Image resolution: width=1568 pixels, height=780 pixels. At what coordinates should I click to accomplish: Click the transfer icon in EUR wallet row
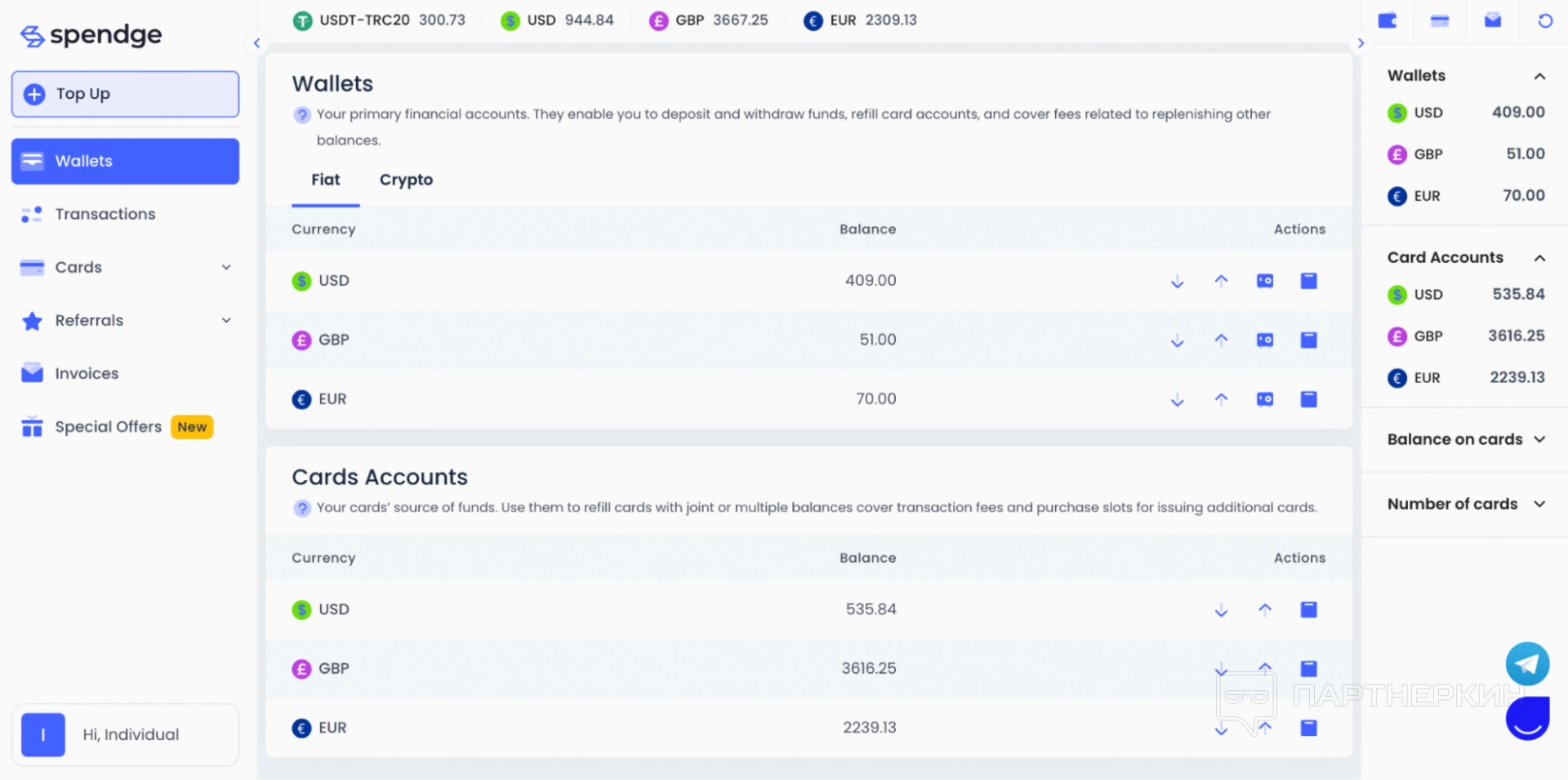tap(1264, 399)
